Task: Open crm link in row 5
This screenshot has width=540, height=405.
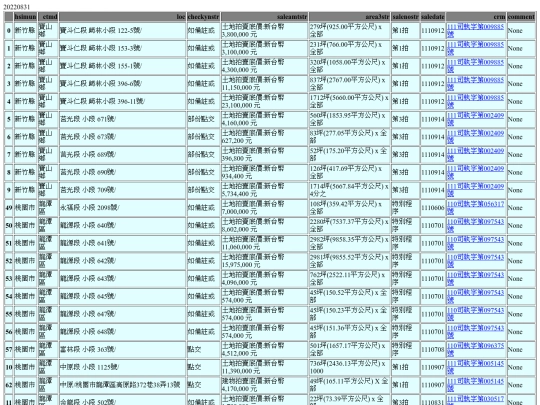Action: 475,119
